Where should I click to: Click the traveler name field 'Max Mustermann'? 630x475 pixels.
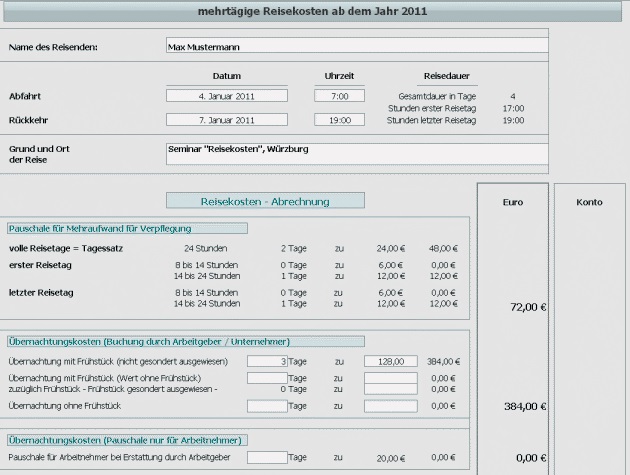pyautogui.click(x=356, y=46)
